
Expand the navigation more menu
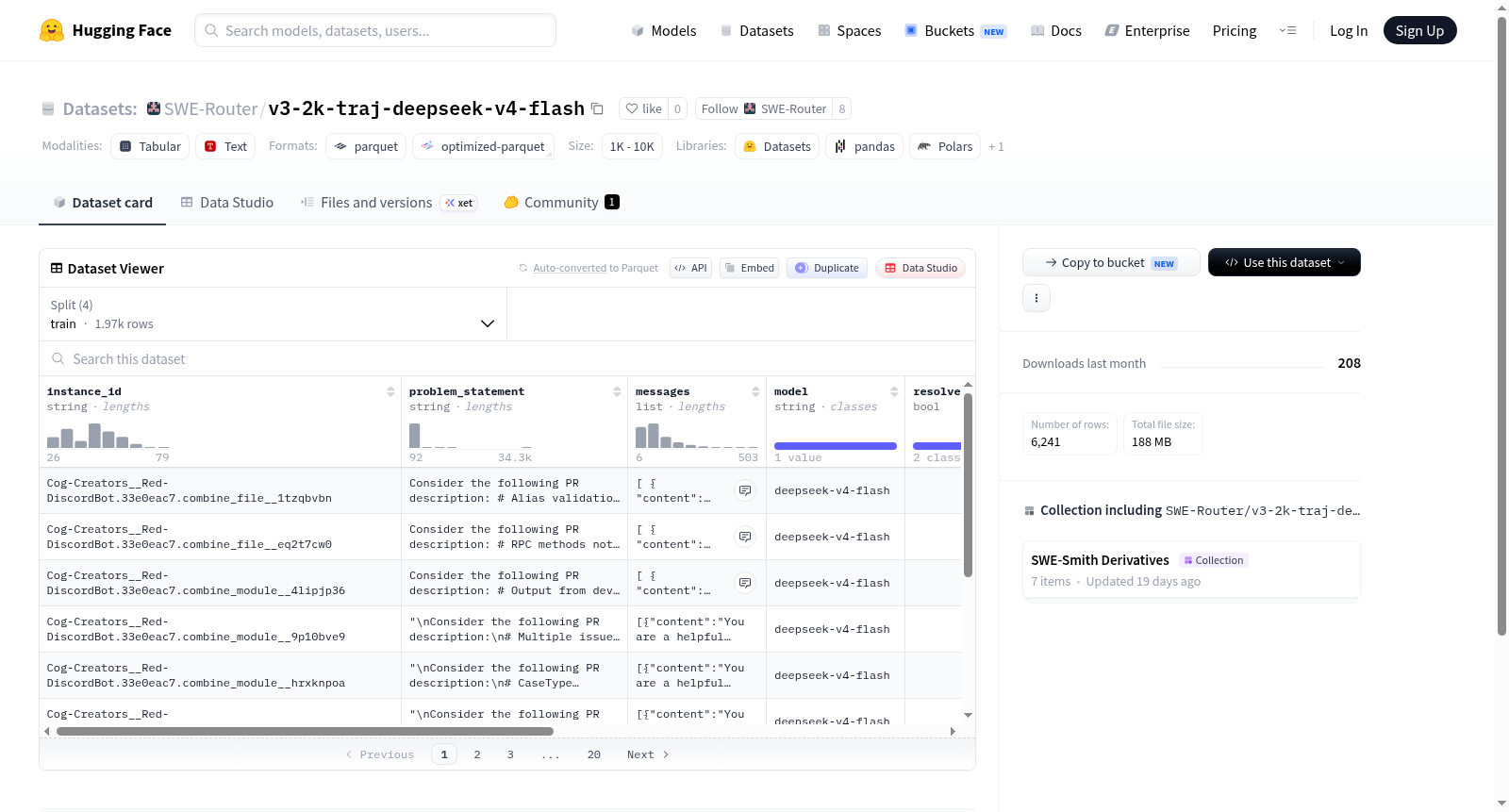coord(1287,30)
